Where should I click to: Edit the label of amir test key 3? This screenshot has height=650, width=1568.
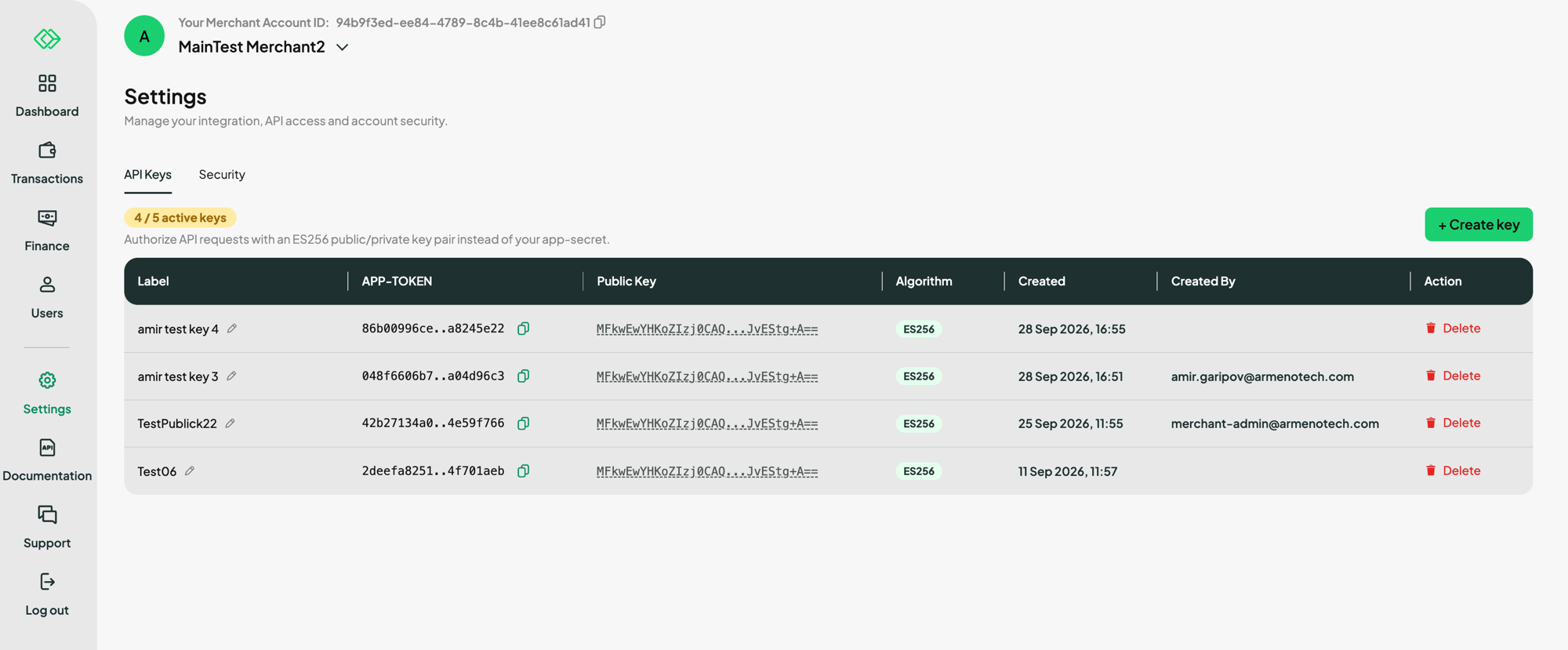pyautogui.click(x=231, y=376)
